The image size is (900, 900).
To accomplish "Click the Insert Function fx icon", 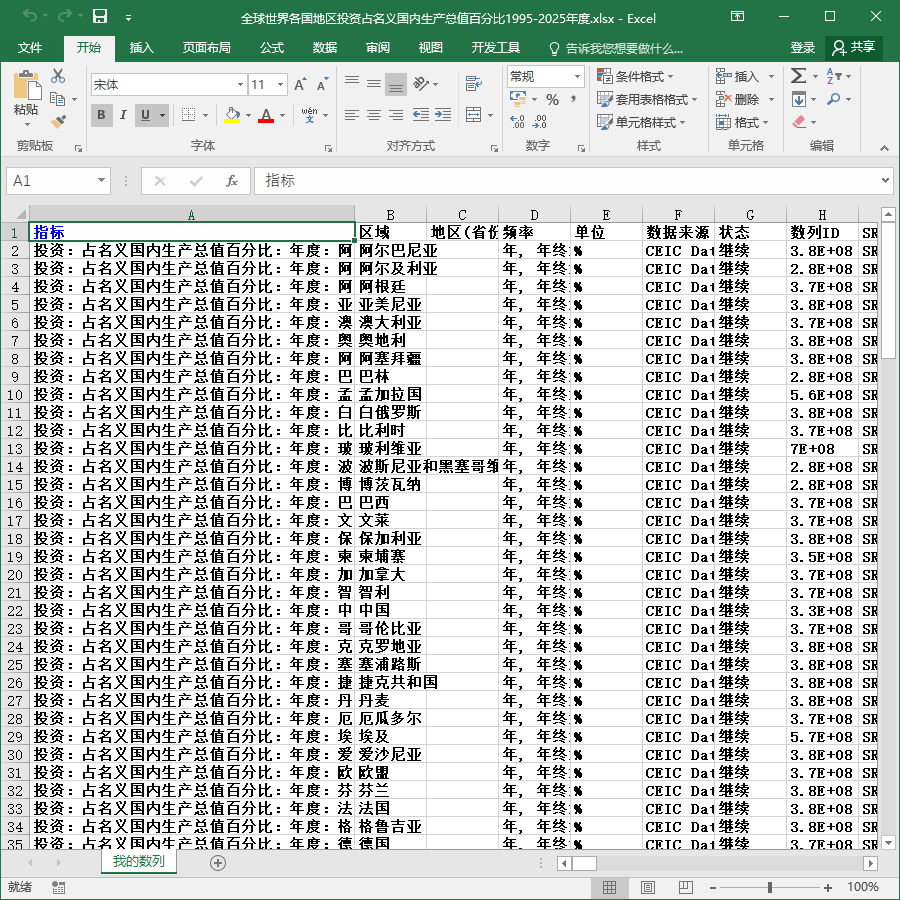I will pos(231,181).
